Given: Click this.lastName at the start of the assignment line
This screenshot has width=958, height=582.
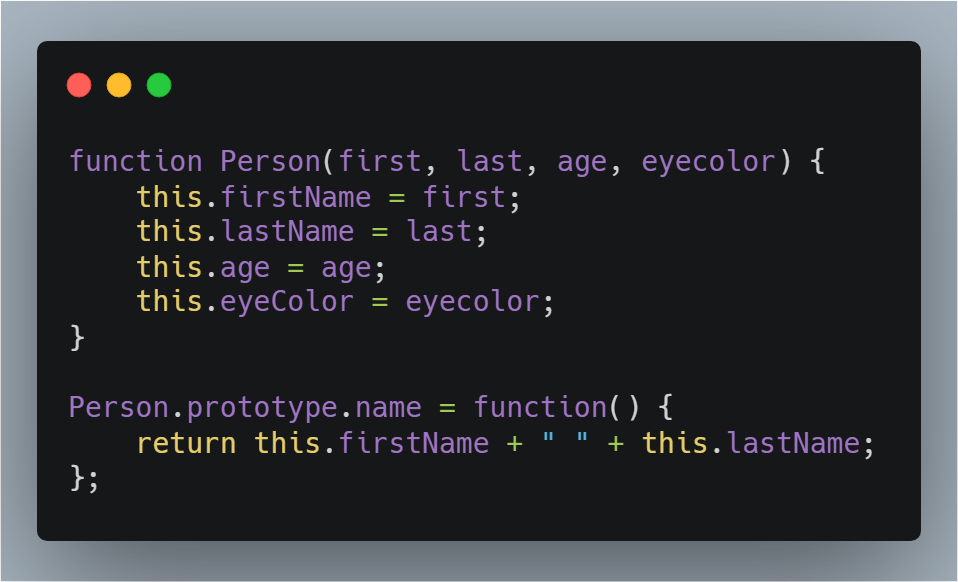Looking at the screenshot, I should tap(245, 232).
